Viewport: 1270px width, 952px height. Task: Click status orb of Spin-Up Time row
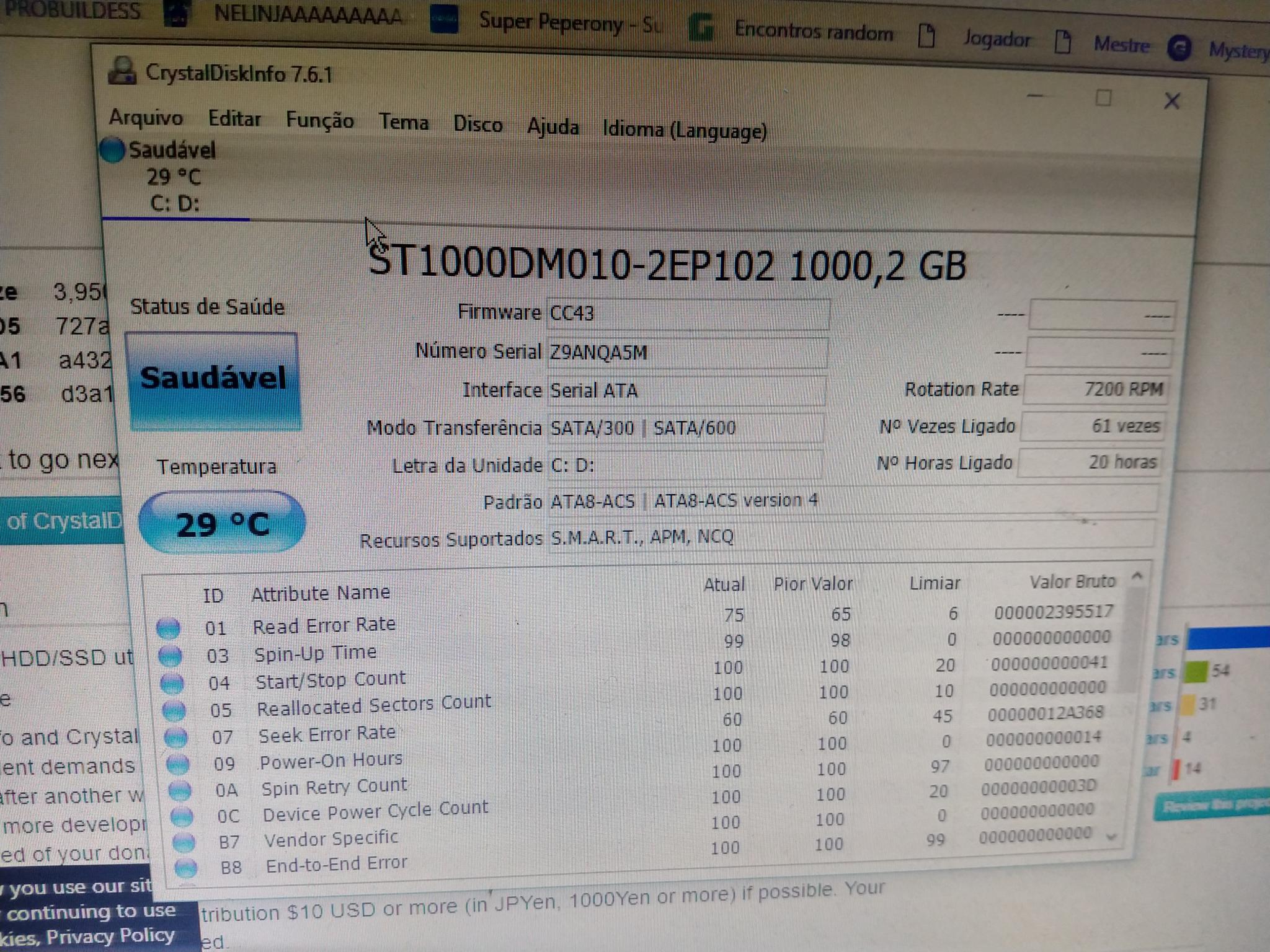pyautogui.click(x=170, y=655)
